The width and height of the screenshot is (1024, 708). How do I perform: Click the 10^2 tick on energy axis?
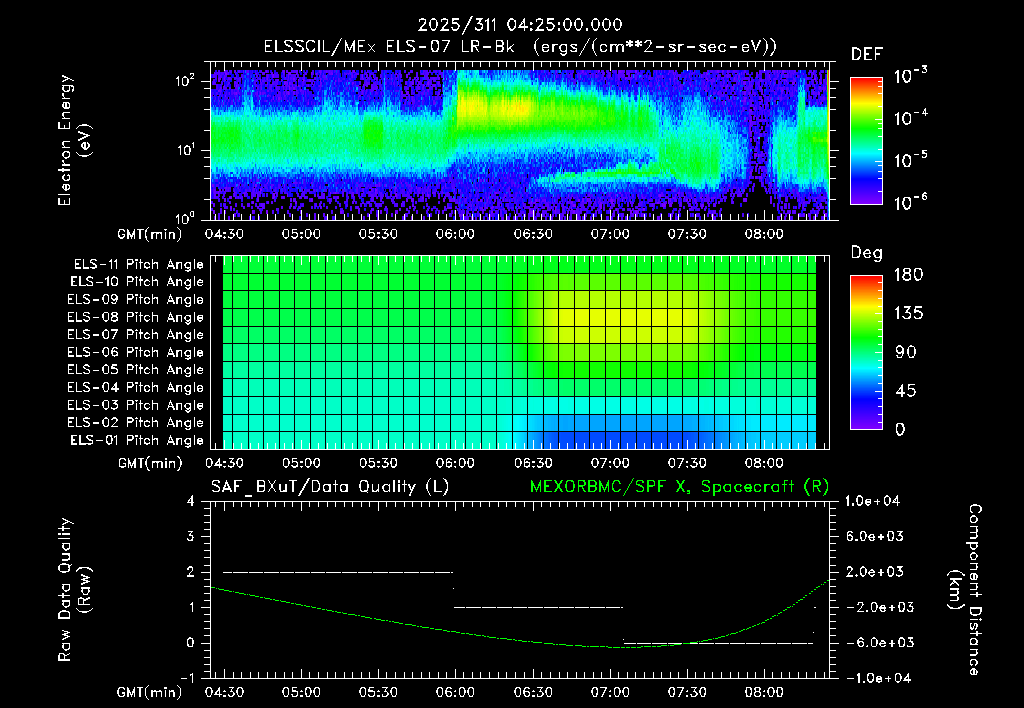[x=185, y=82]
